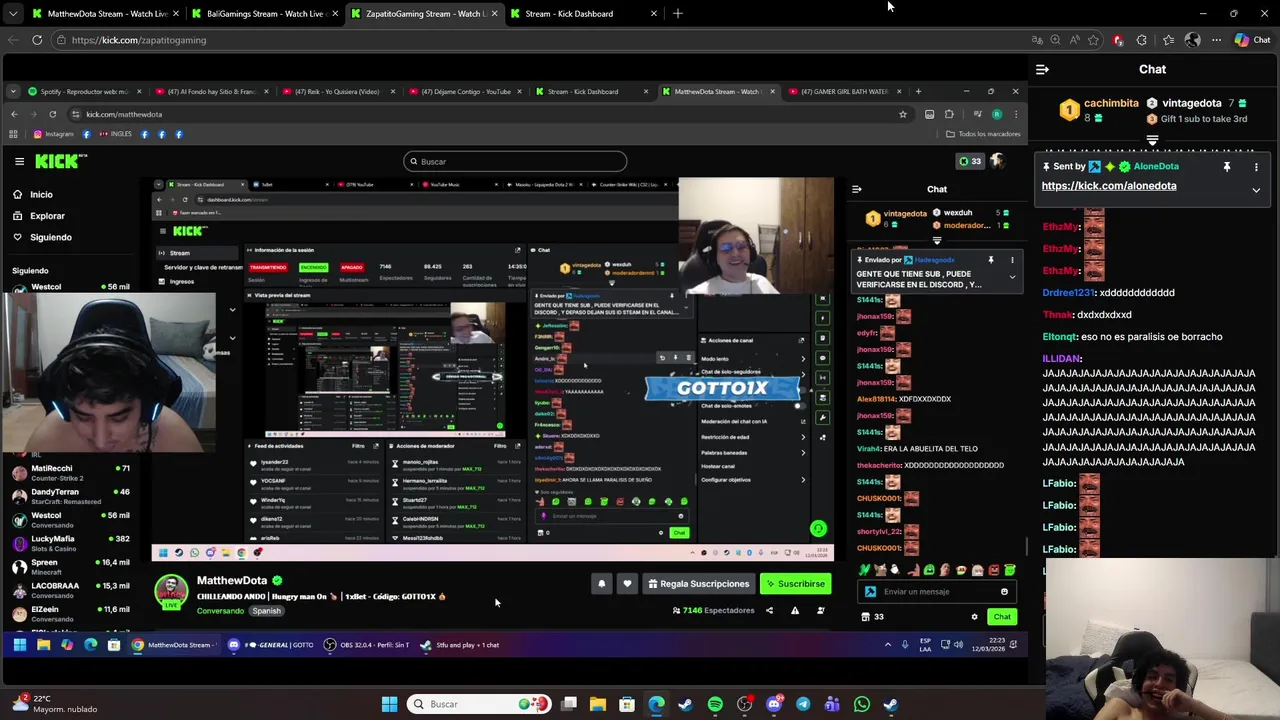Open the Stream - Kick Dashboard tab

point(584,14)
